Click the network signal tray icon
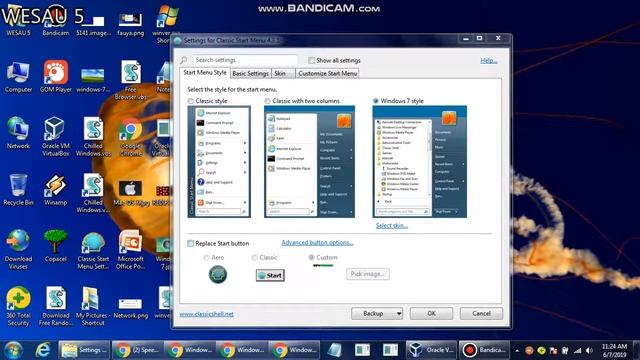This screenshot has height=360, width=640. tap(578, 350)
